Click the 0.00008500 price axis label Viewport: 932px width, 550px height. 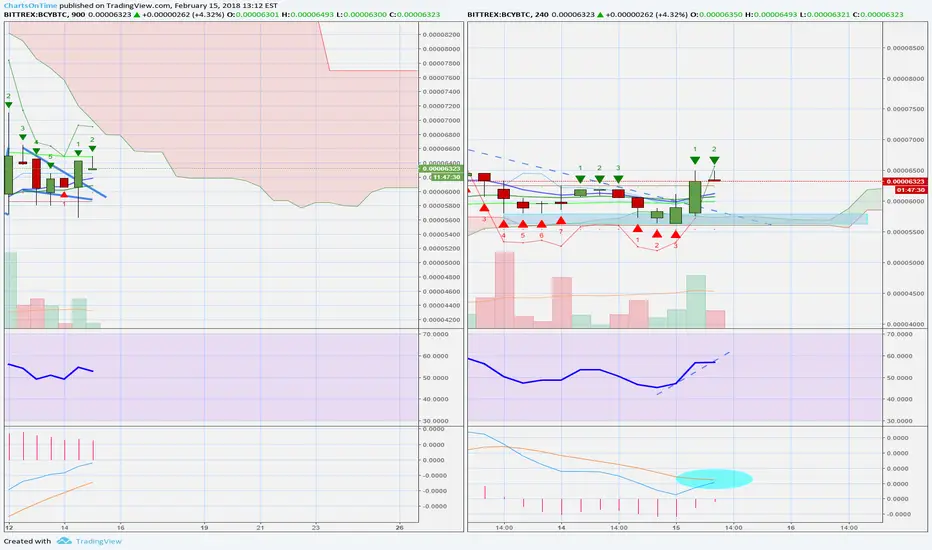905,48
